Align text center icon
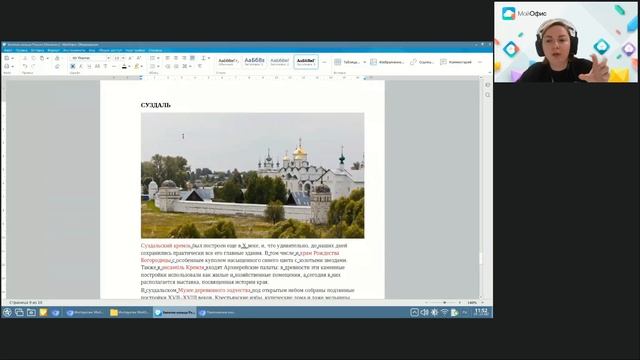This screenshot has height=360, width=640. click(176, 58)
